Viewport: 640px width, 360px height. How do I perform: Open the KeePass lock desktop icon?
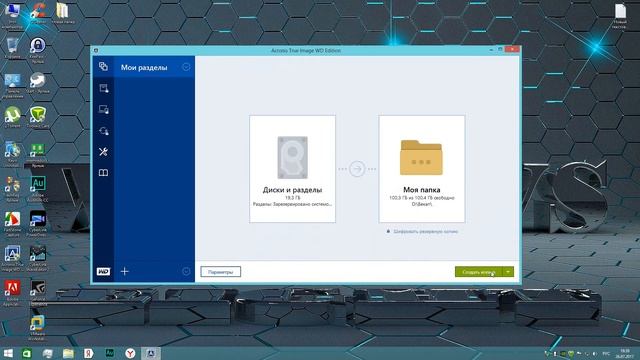(x=38, y=50)
